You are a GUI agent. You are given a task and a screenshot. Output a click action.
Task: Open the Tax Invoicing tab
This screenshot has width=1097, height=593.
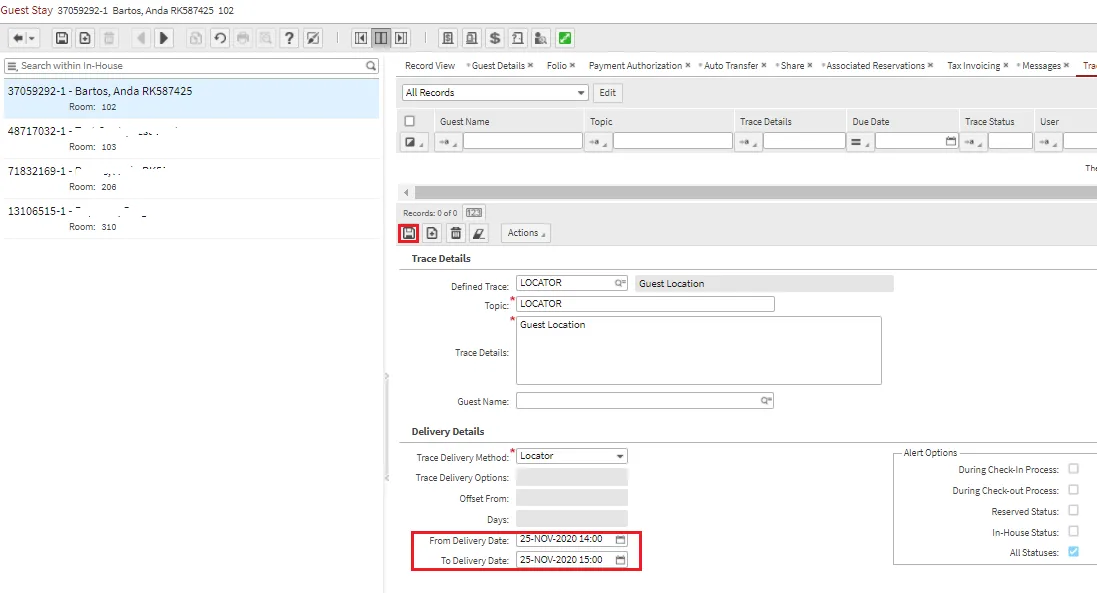coord(973,66)
